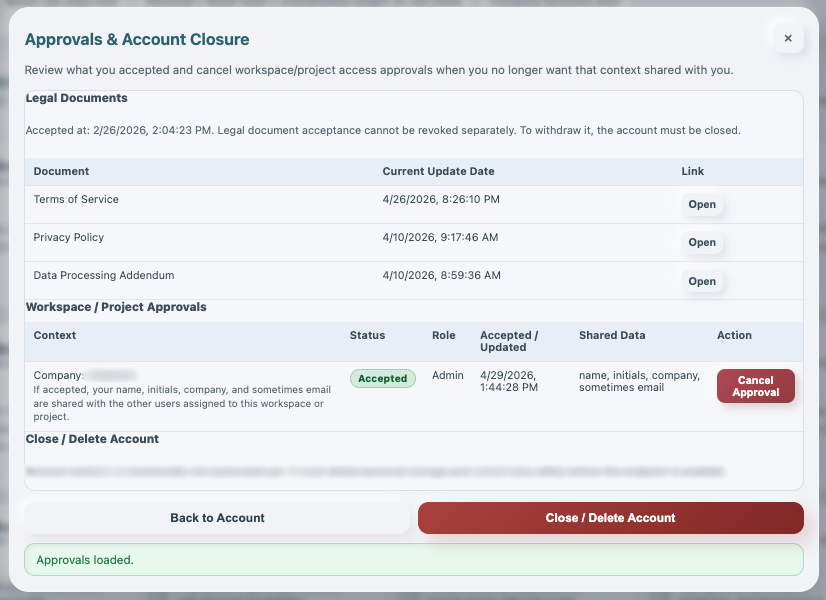
Task: Click the Legal Documents heading
Action: click(76, 98)
